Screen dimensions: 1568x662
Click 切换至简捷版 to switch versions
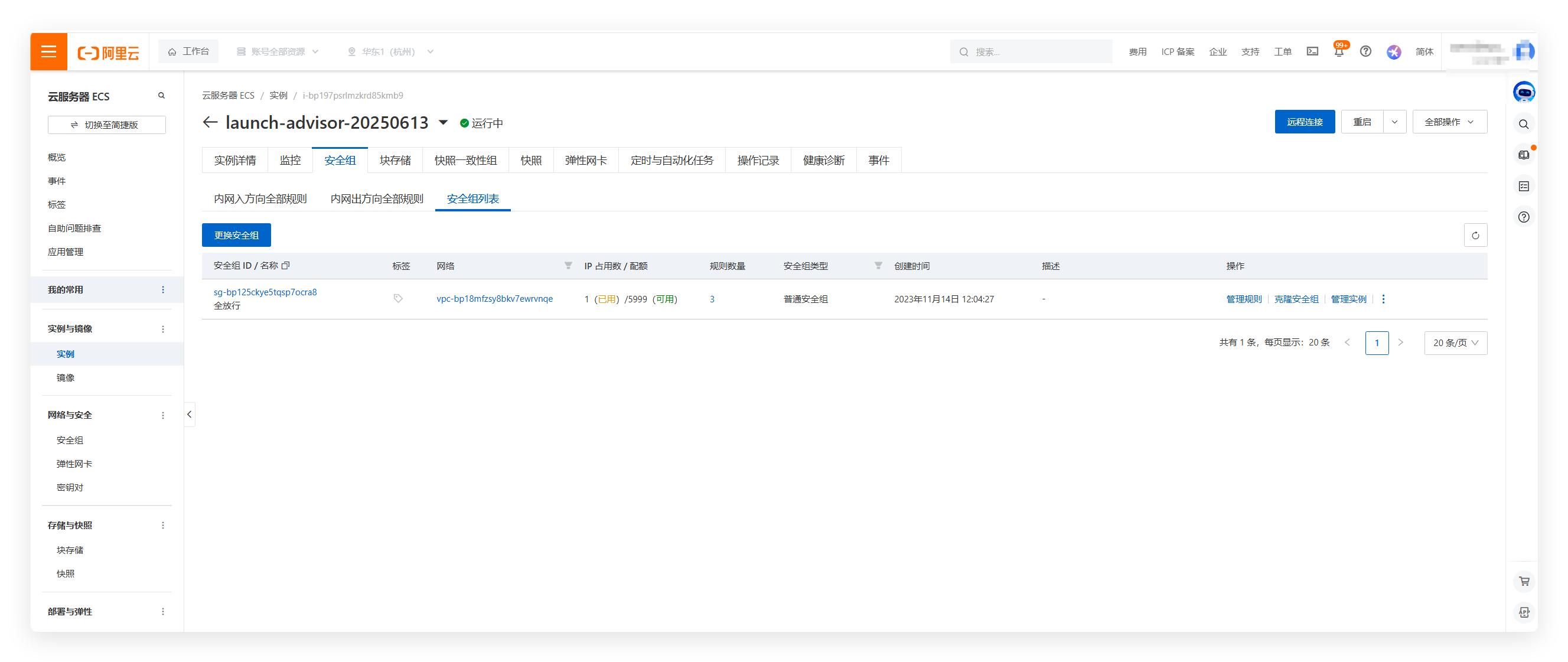point(106,125)
